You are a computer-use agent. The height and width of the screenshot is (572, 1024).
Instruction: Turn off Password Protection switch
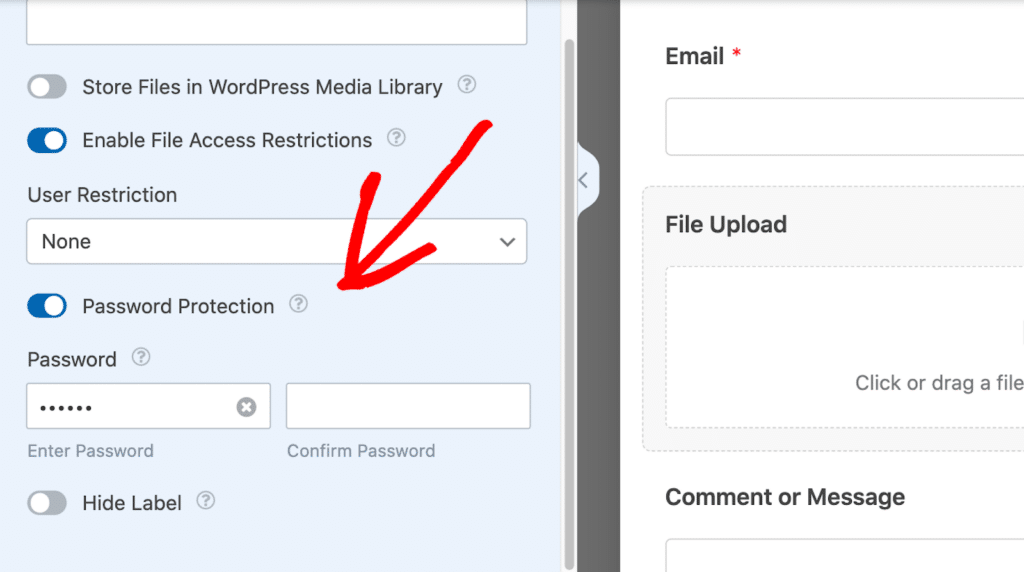pos(47,306)
